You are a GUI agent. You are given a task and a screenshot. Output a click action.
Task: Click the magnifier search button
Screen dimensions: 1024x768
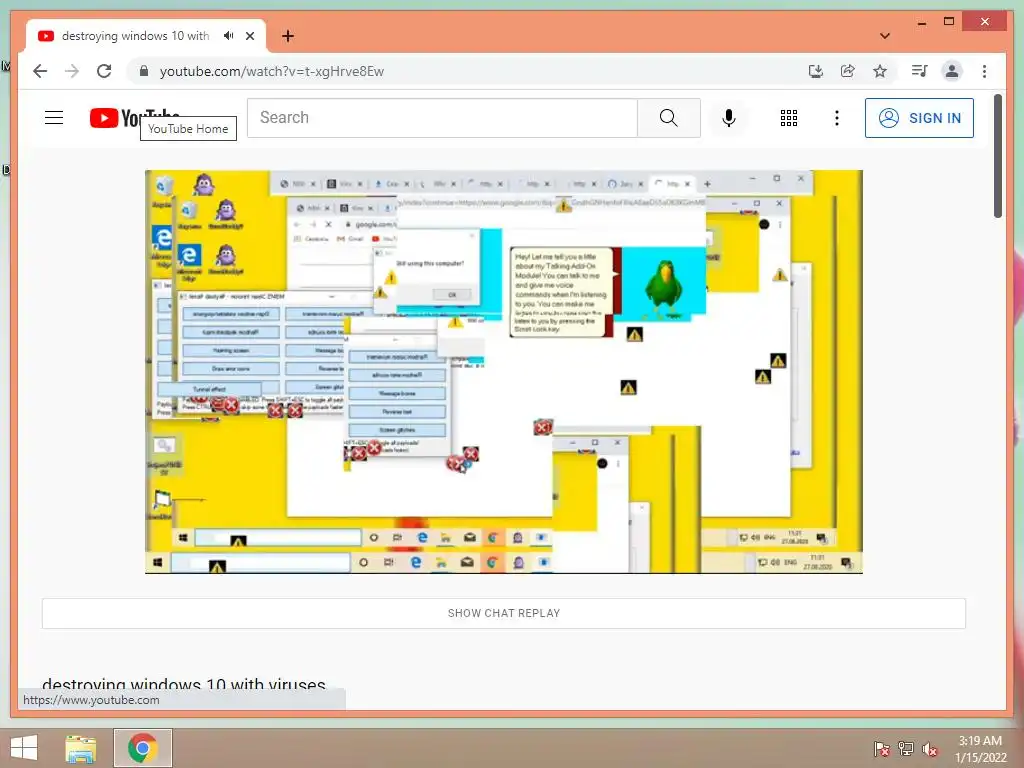tap(669, 118)
